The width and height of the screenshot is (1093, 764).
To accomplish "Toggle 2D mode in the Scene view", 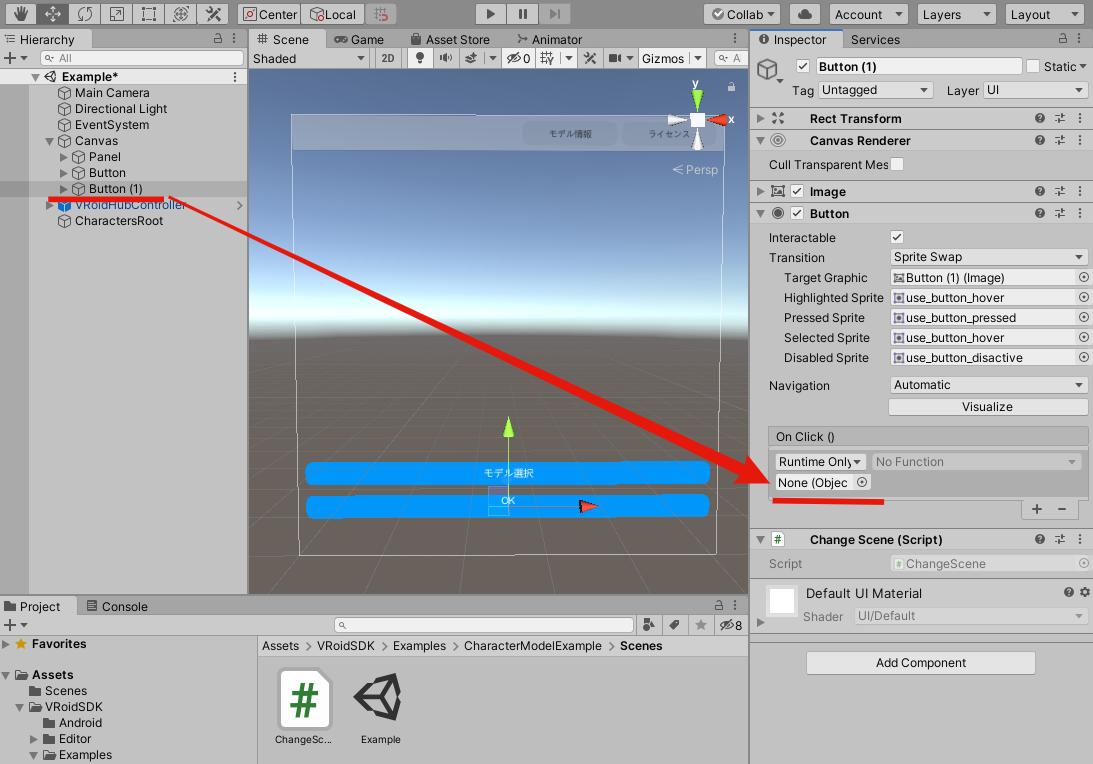I will tap(388, 58).
